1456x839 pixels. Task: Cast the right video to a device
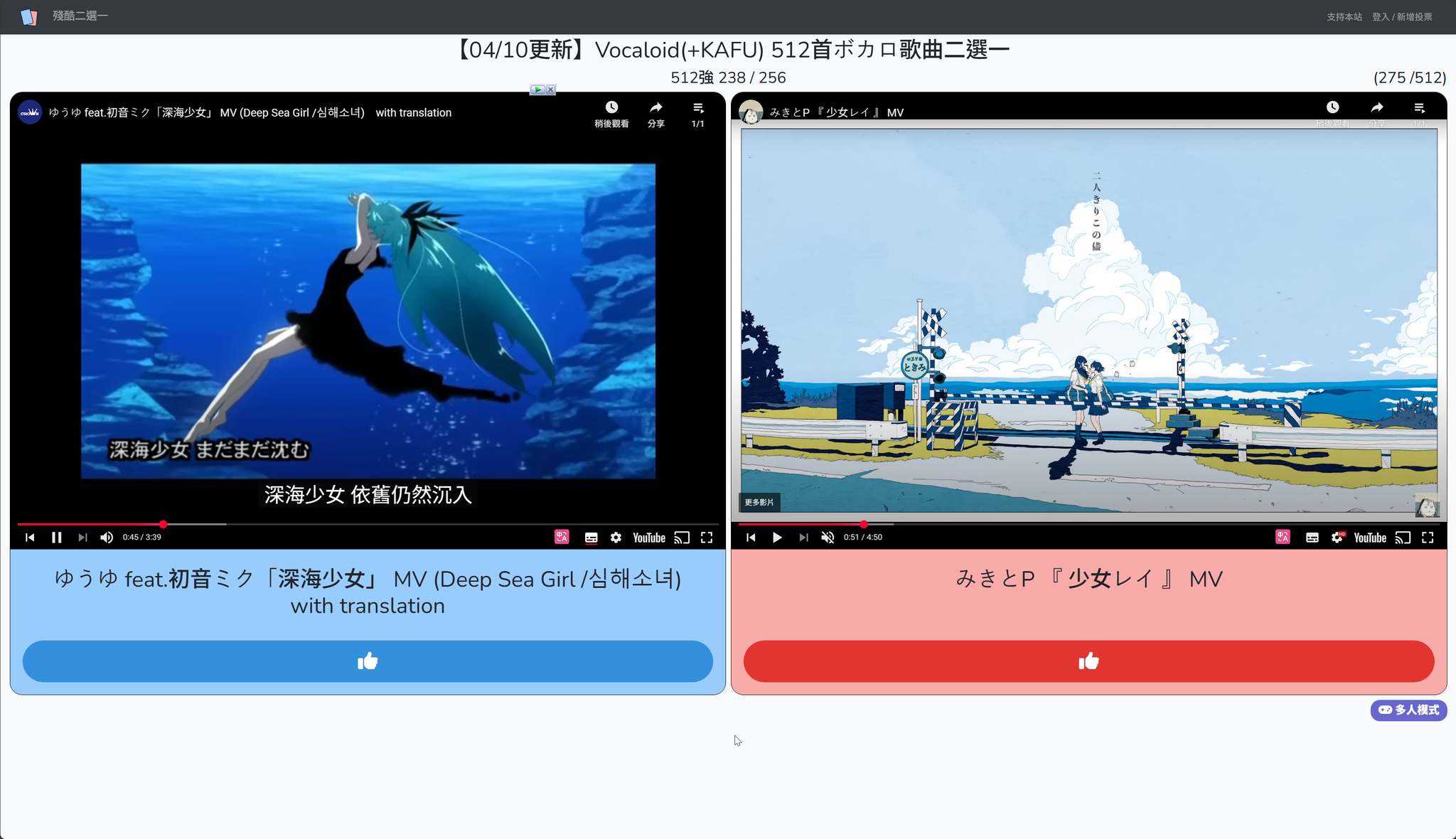click(x=1403, y=538)
